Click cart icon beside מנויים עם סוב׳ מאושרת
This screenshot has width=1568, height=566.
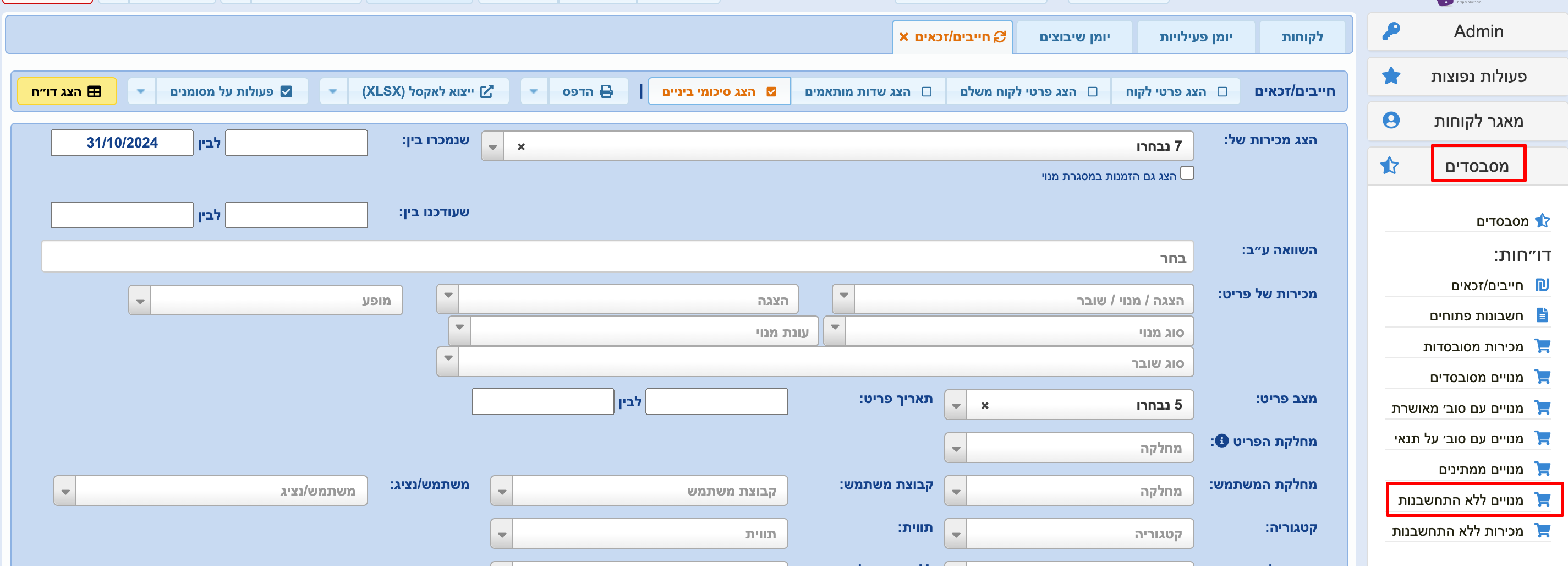pyautogui.click(x=1543, y=407)
